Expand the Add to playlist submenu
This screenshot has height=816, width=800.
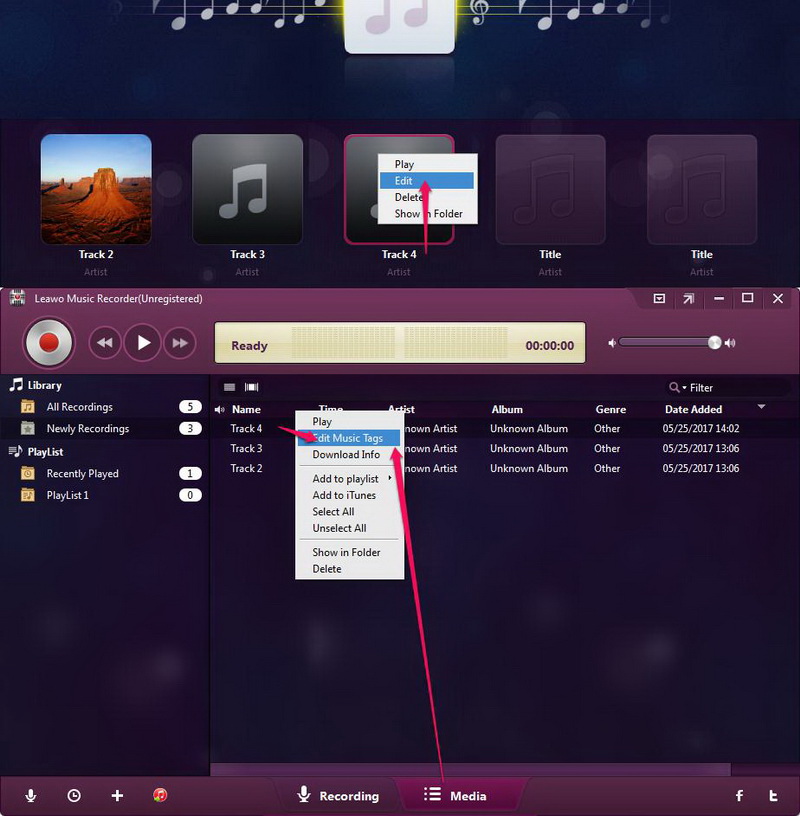point(349,478)
